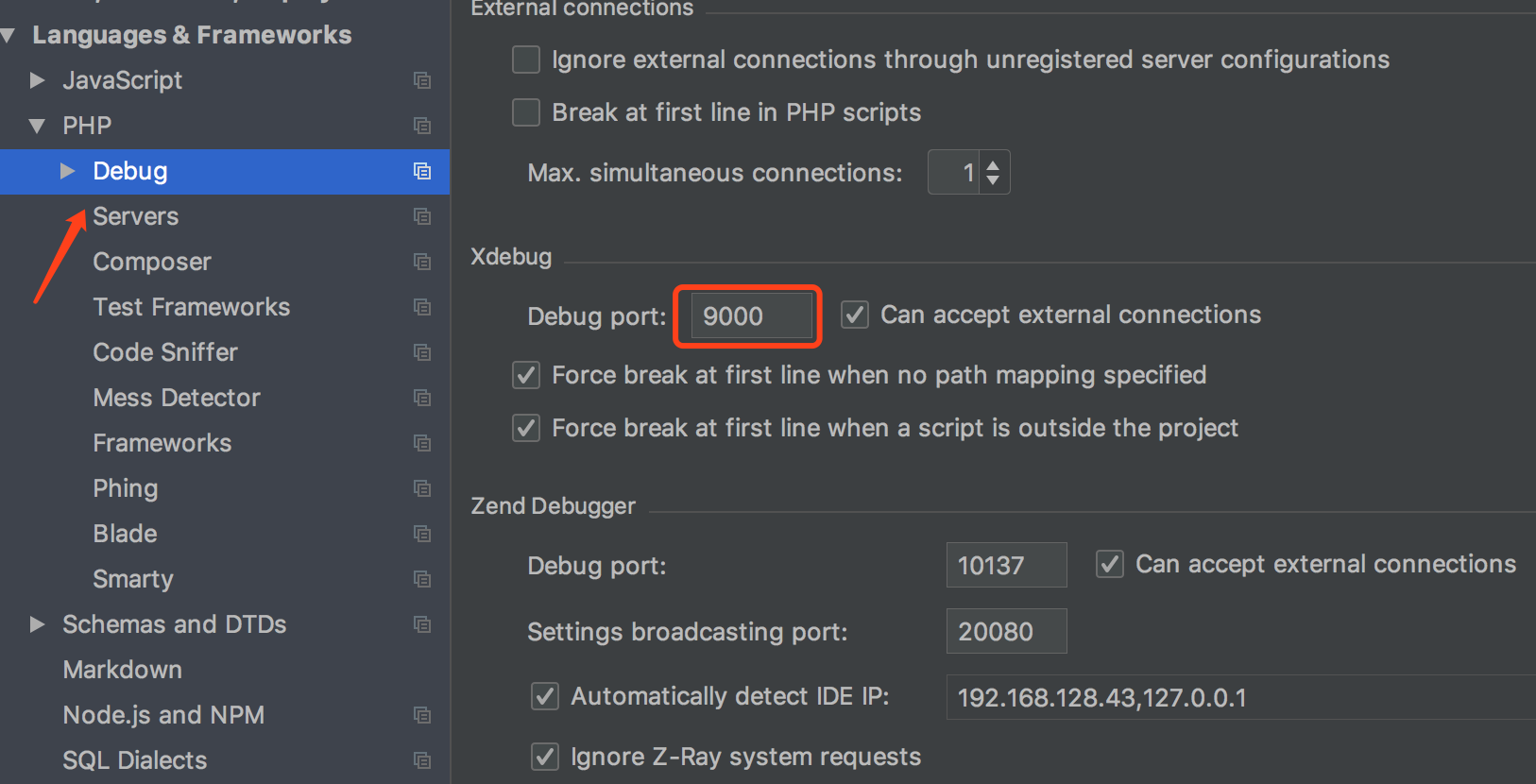Click the project-level icon beside JavaScript
The image size is (1536, 784).
[x=422, y=80]
